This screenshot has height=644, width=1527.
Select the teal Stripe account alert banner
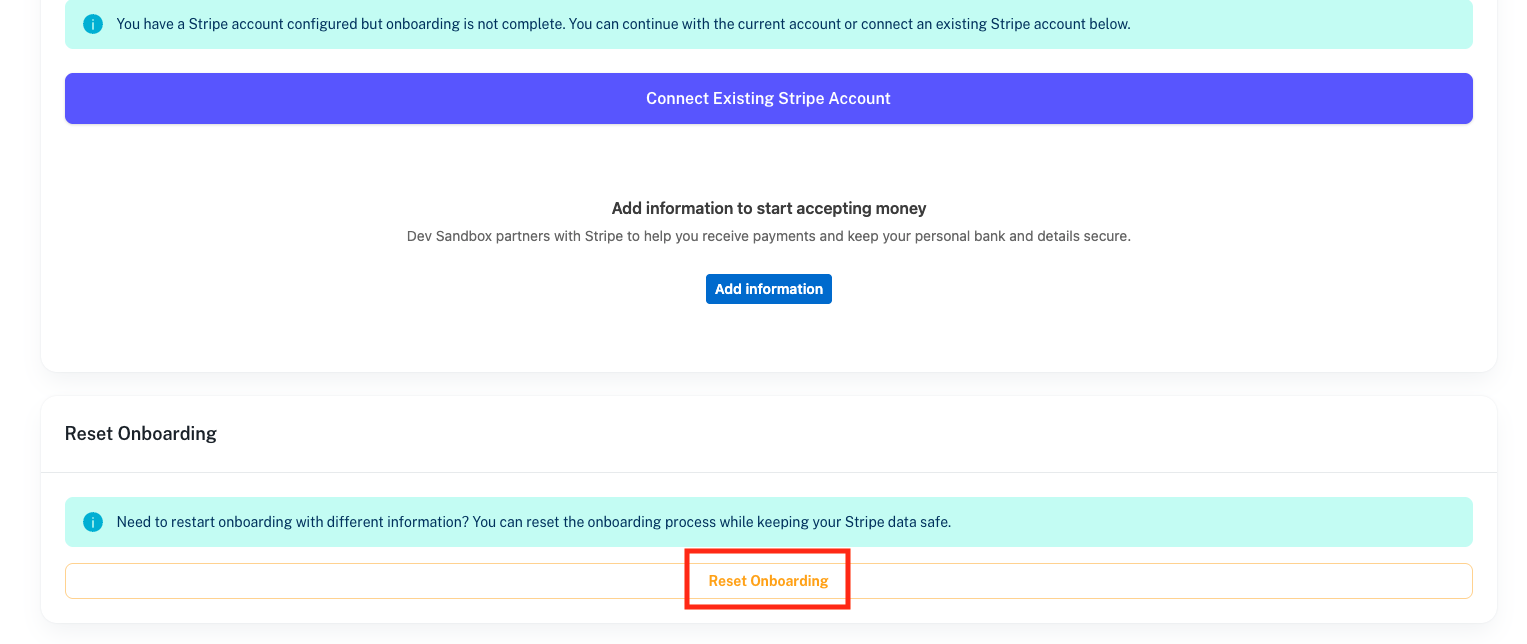click(1300, 24)
